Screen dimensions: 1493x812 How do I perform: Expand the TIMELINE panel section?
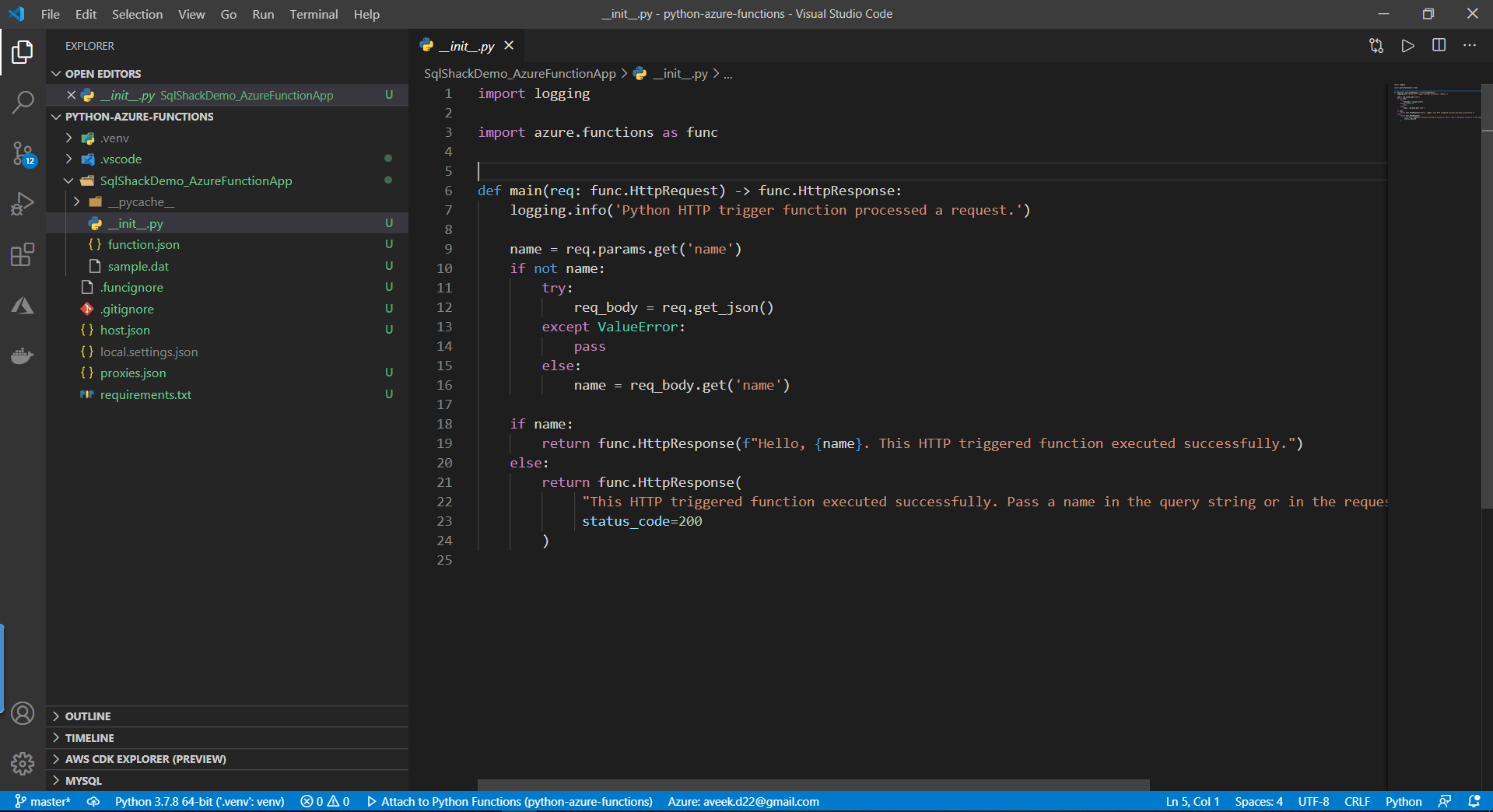pyautogui.click(x=89, y=738)
